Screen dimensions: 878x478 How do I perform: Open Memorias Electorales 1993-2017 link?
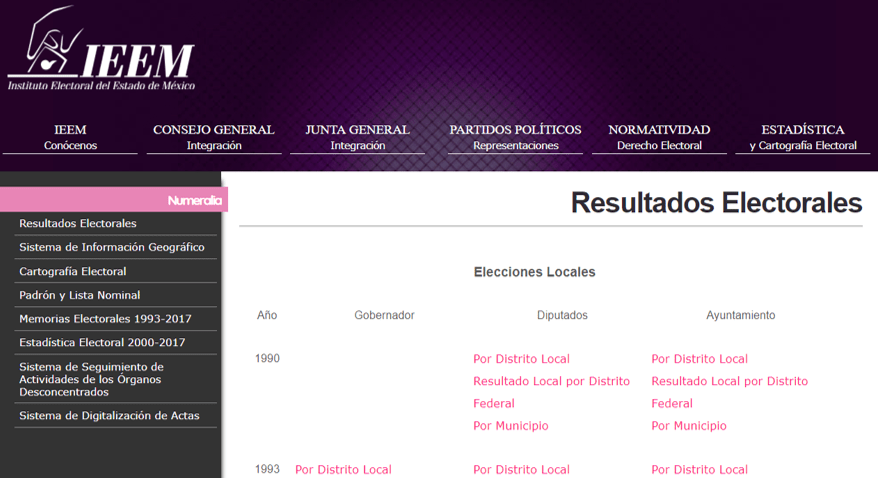[105, 320]
